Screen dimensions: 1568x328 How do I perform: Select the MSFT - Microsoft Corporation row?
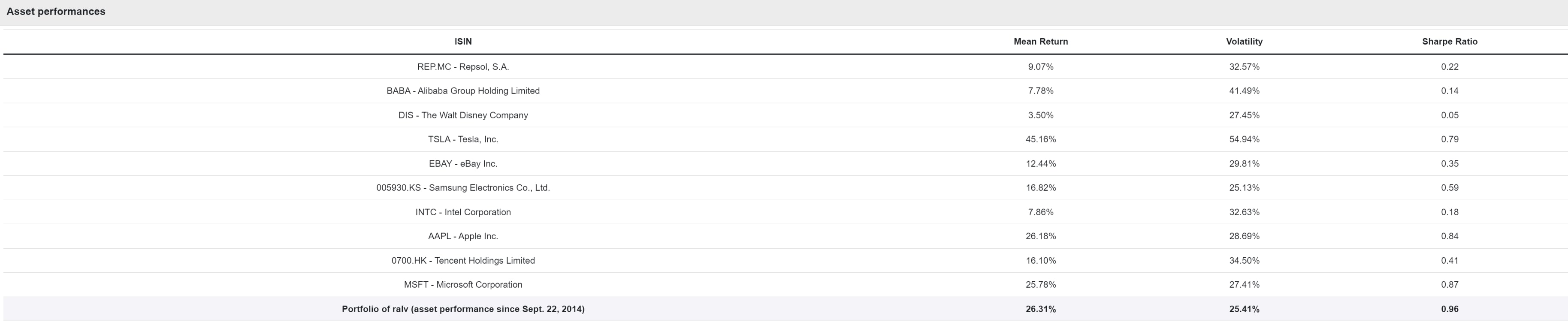point(785,285)
